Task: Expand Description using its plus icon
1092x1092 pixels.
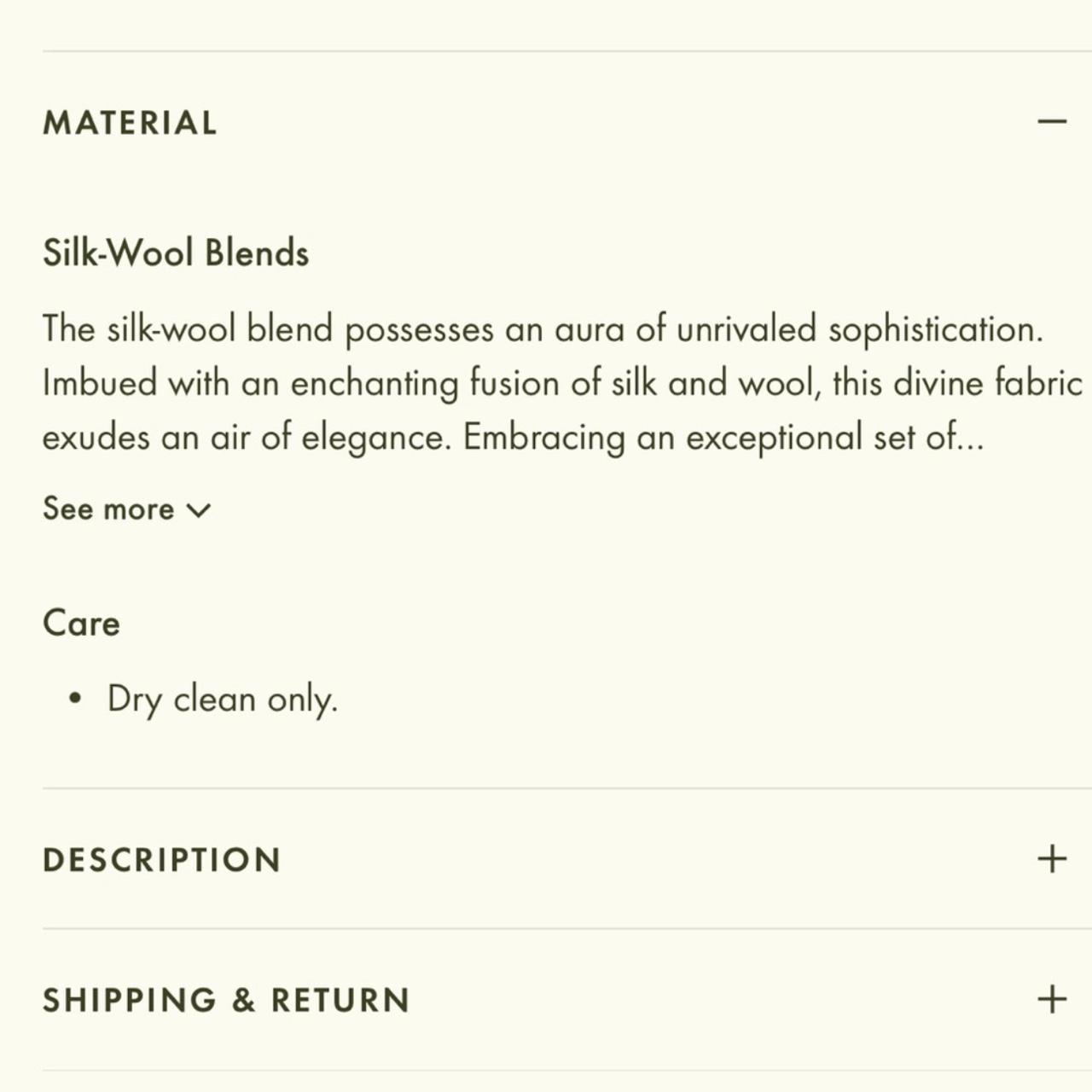Action: click(x=1052, y=858)
